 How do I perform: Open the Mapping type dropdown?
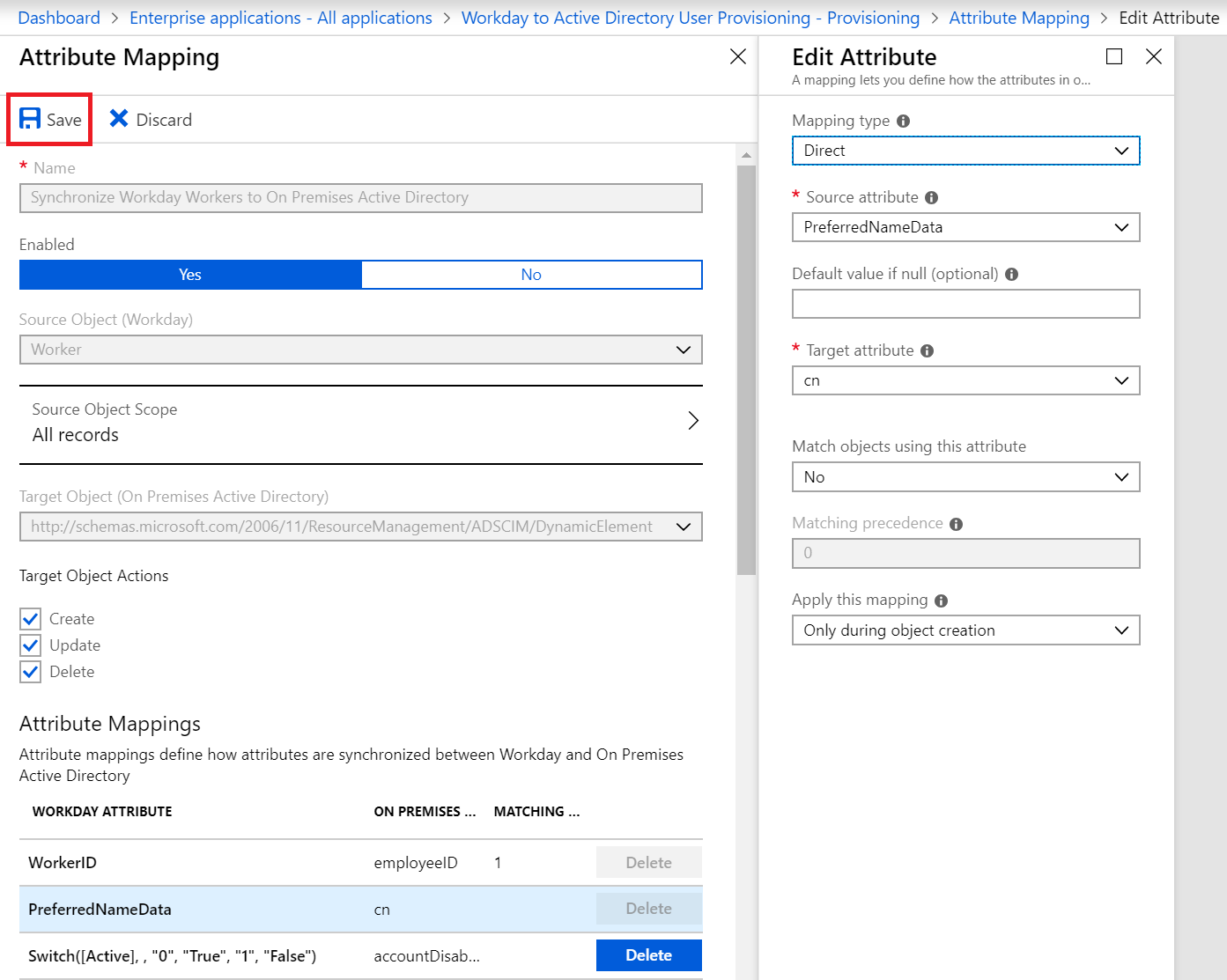pyautogui.click(x=965, y=151)
